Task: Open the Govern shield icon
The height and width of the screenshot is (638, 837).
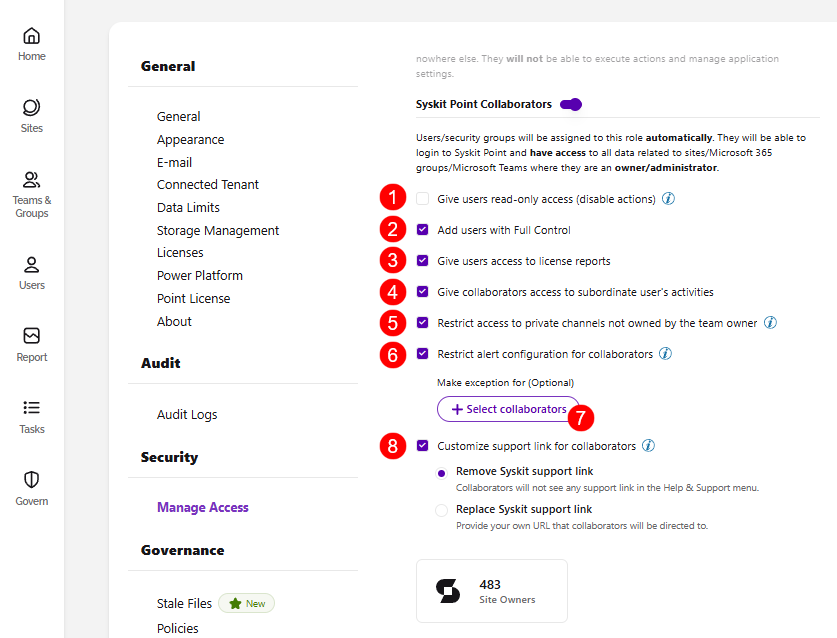Action: click(x=31, y=479)
